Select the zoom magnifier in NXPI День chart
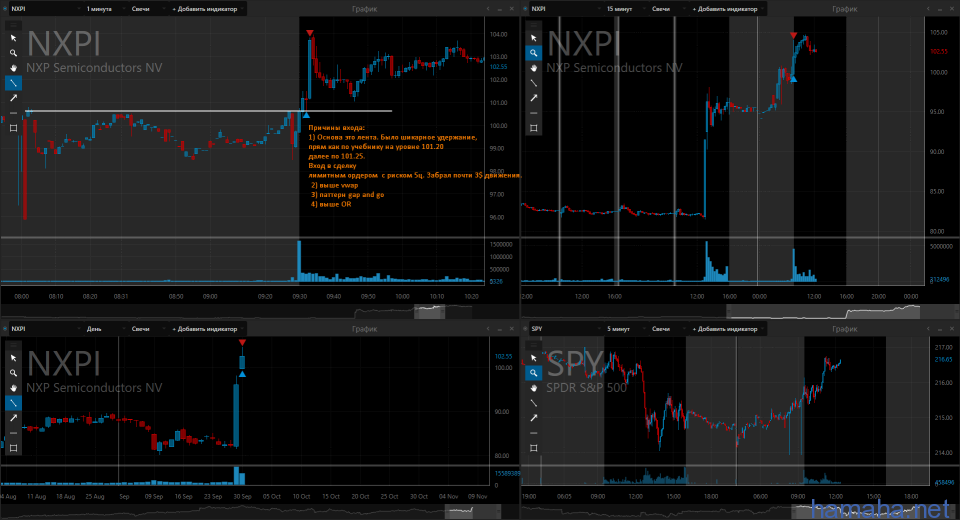Screen dimensions: 960x520 [13, 373]
